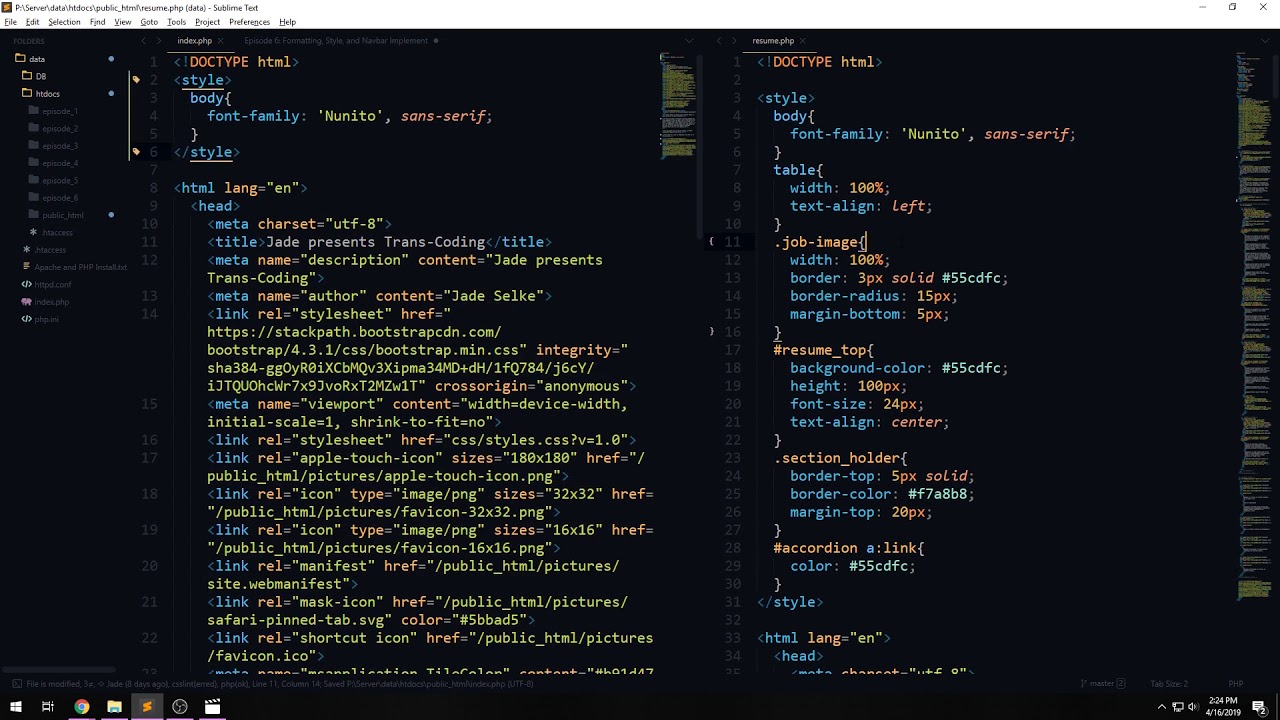The width and height of the screenshot is (1280, 720).
Task: Click forward arrow in right pane tab bar
Action: pos(735,41)
